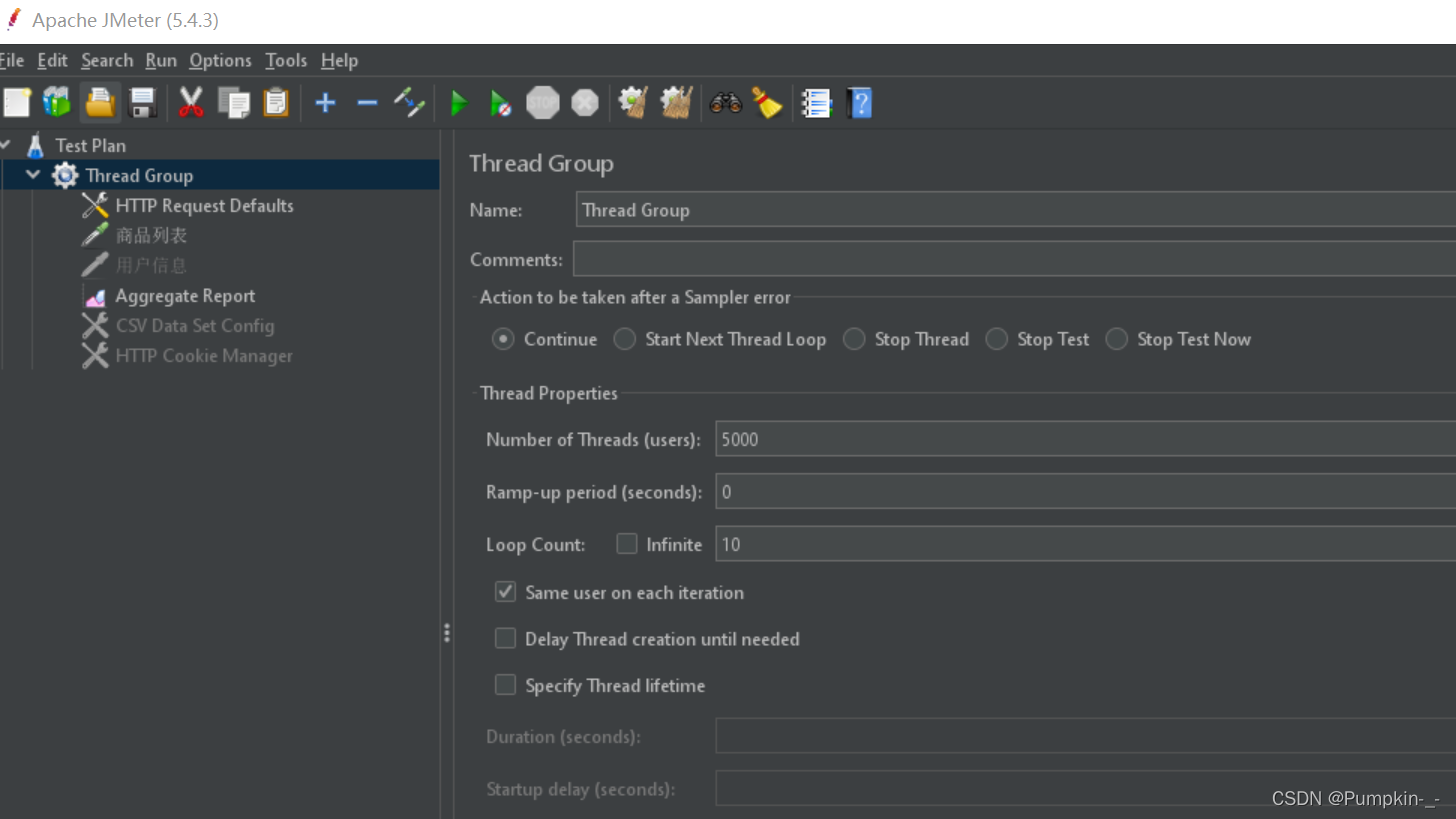This screenshot has width=1456, height=819.
Task: Click the Aggregate Report node icon
Action: pos(95,296)
